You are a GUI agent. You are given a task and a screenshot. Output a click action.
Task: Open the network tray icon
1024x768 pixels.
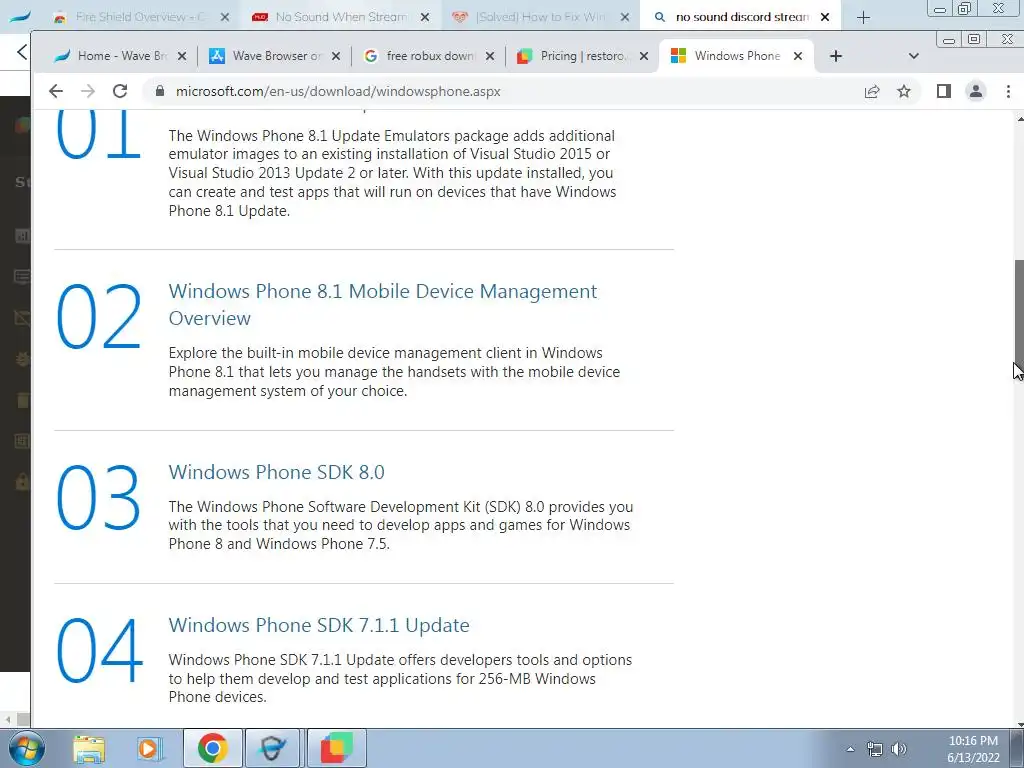(874, 749)
